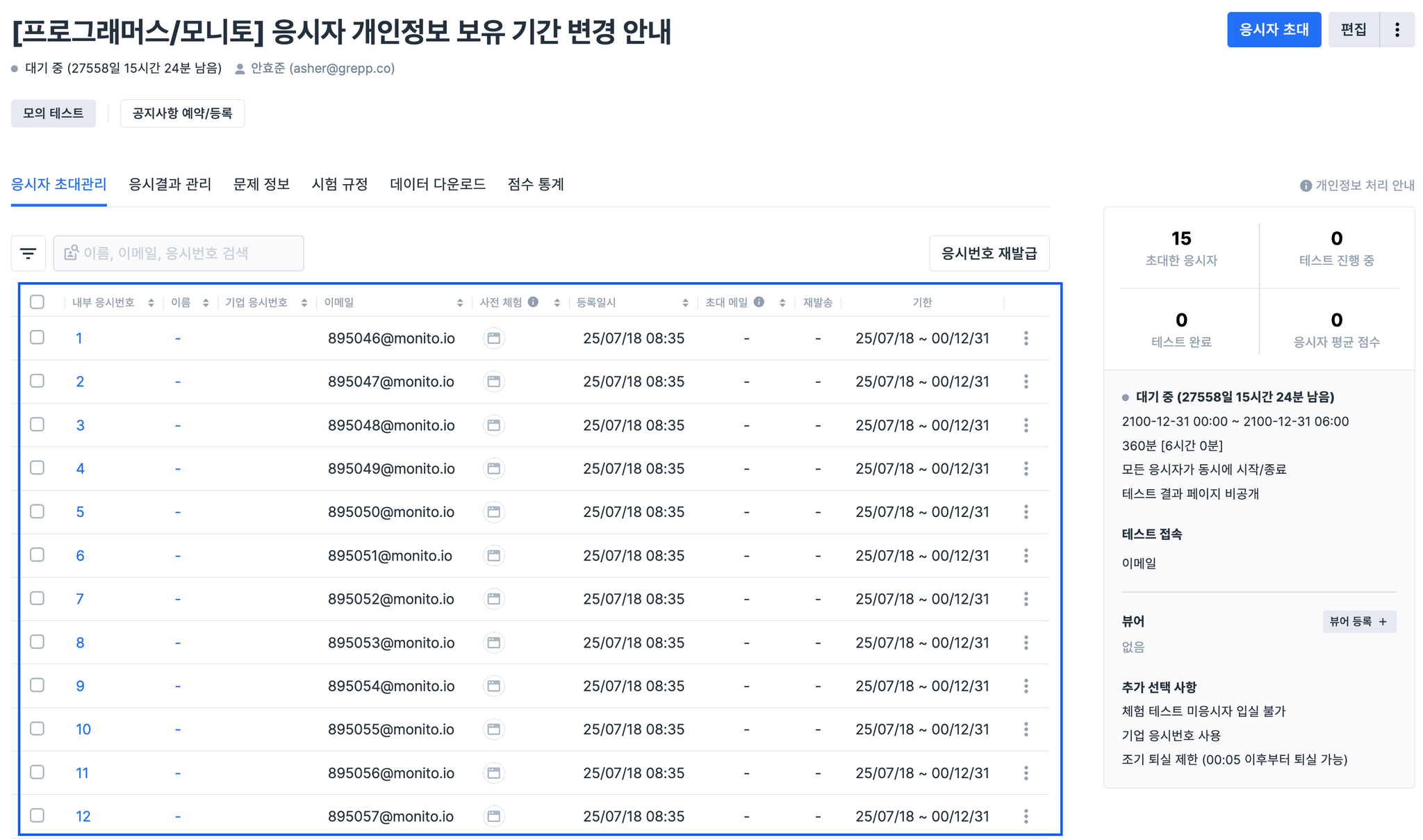Open the 데이터 다운로드 tab
The height and width of the screenshot is (840, 1423).
437,184
